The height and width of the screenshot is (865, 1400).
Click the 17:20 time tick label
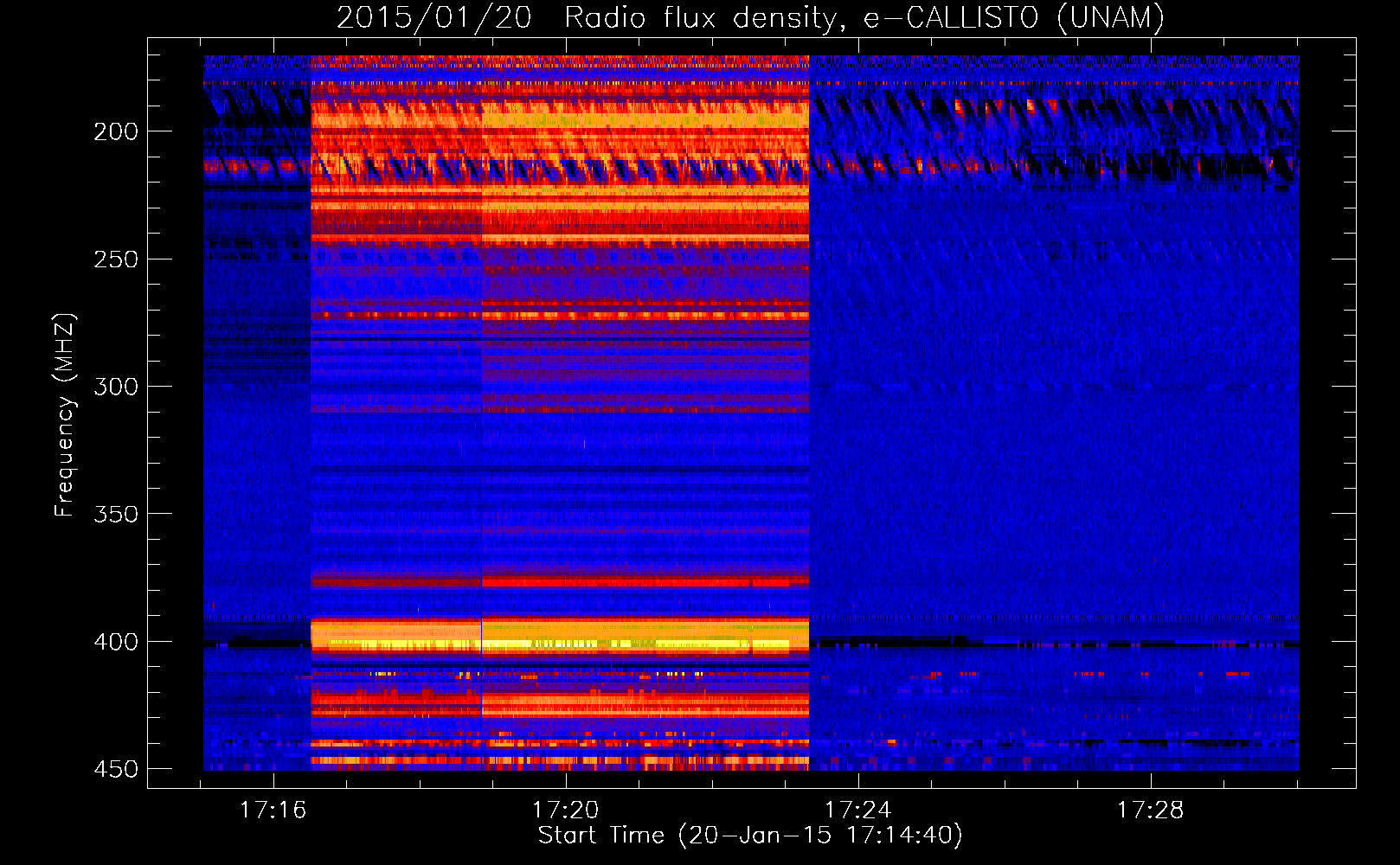tap(565, 811)
